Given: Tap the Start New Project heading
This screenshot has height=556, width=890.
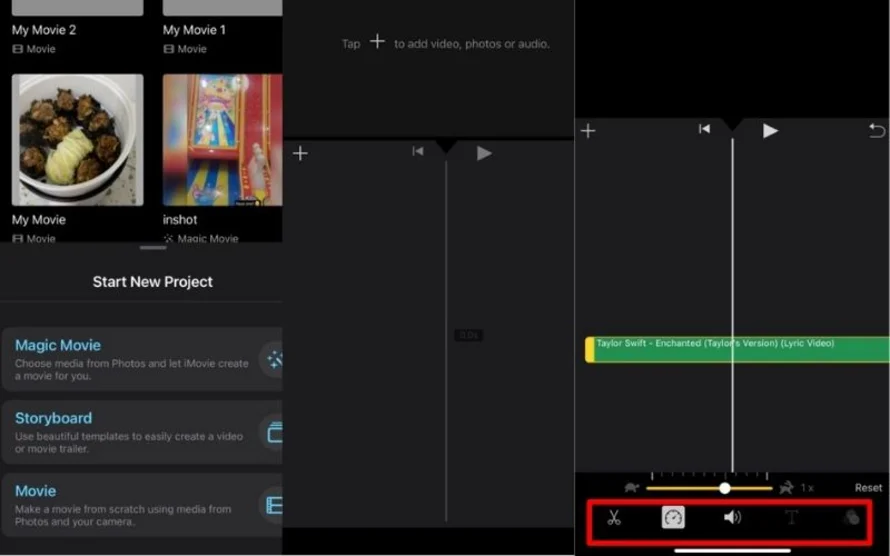Looking at the screenshot, I should point(153,282).
